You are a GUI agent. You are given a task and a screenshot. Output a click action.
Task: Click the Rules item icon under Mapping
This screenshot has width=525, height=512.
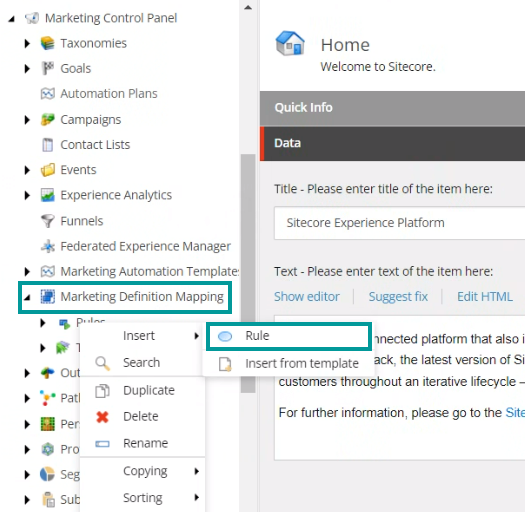[65, 323]
